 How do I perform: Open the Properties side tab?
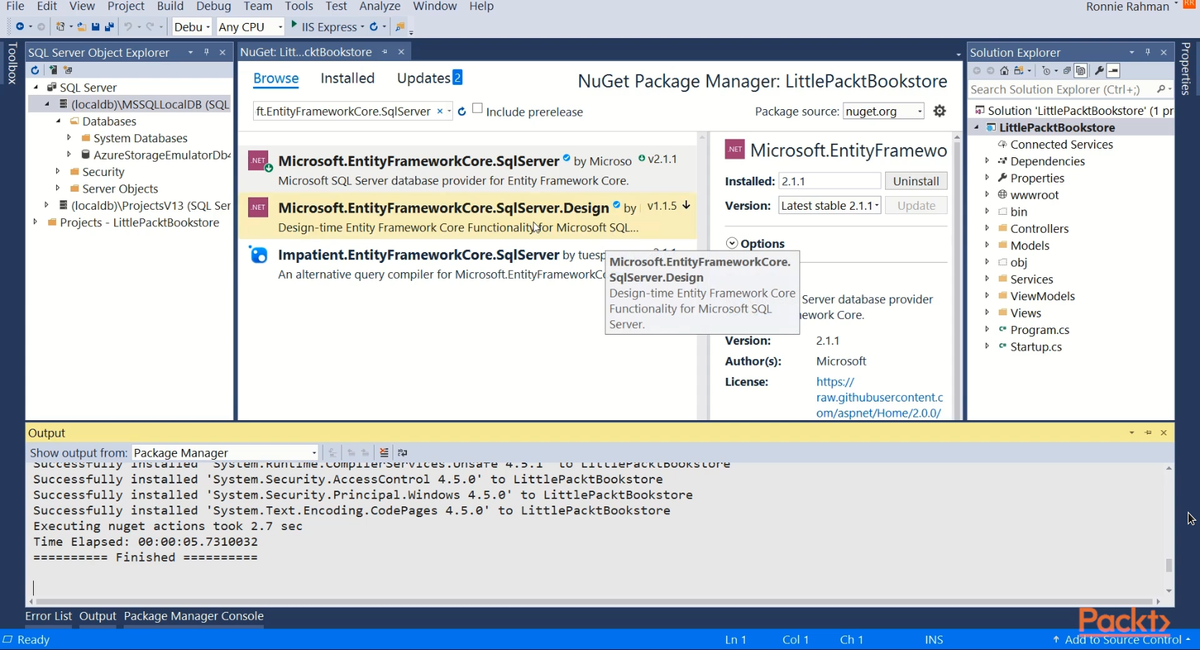1186,69
